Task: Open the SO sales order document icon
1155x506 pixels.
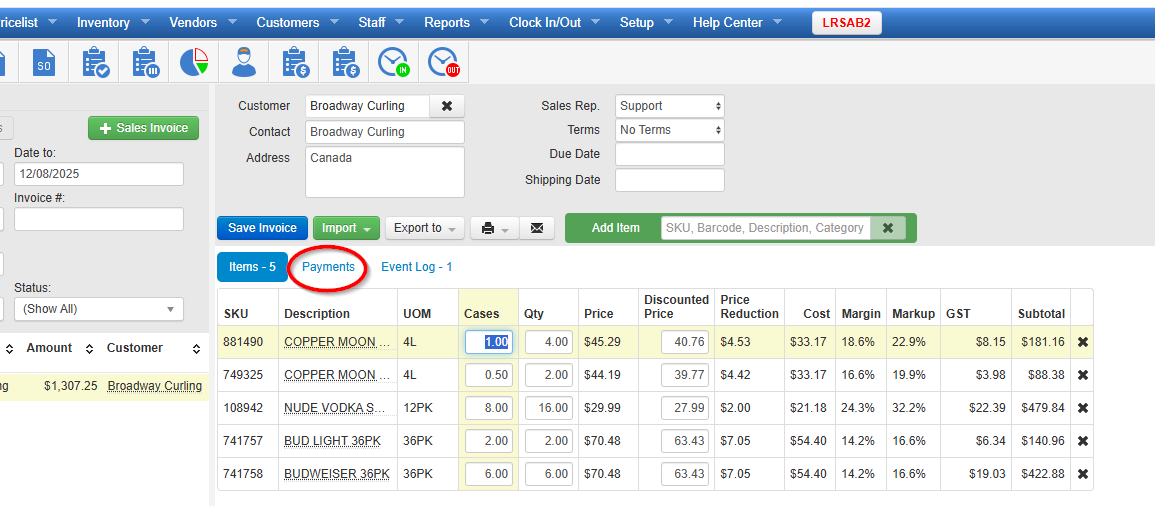Action: (44, 62)
